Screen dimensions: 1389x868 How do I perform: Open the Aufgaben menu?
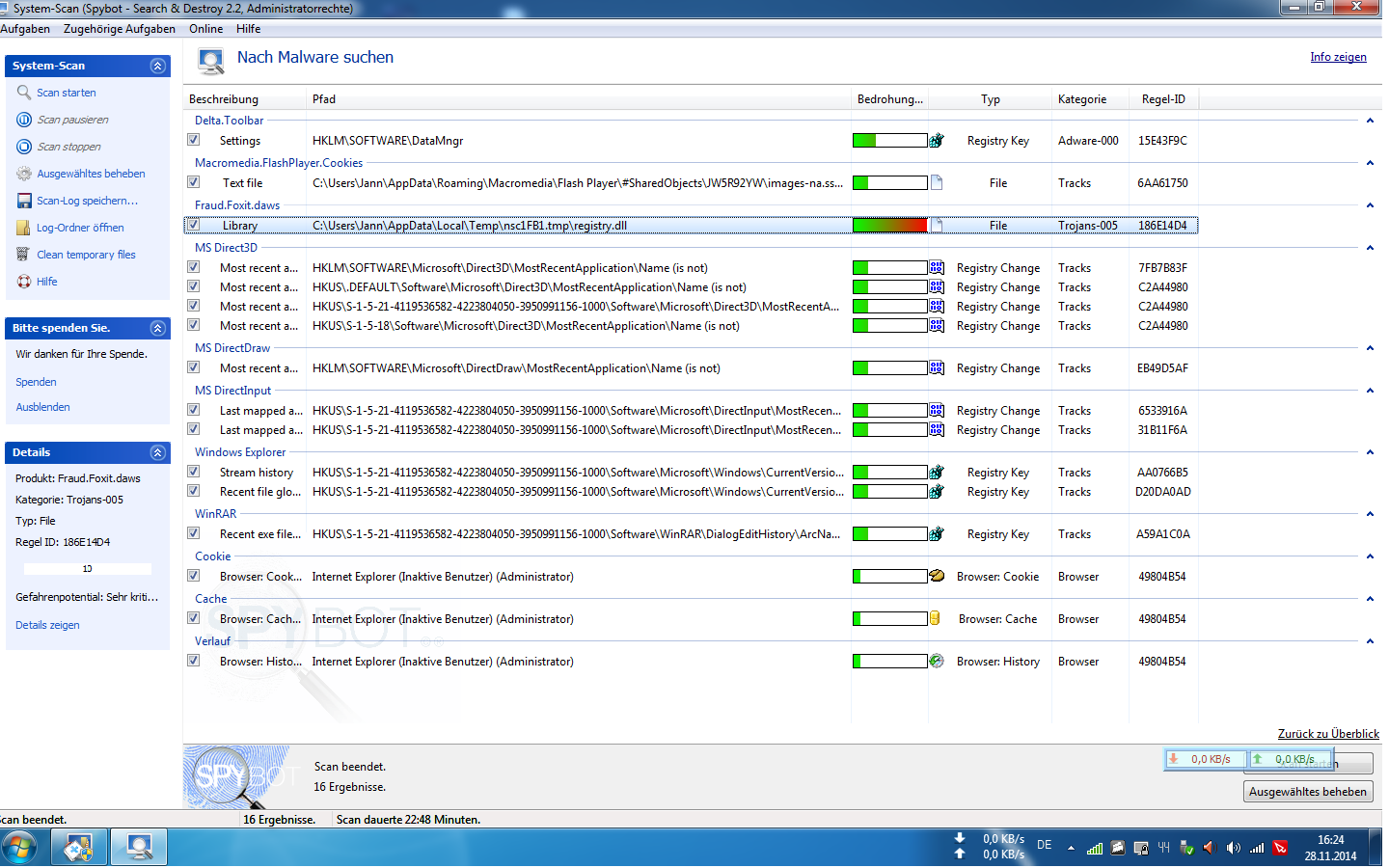click(x=25, y=29)
